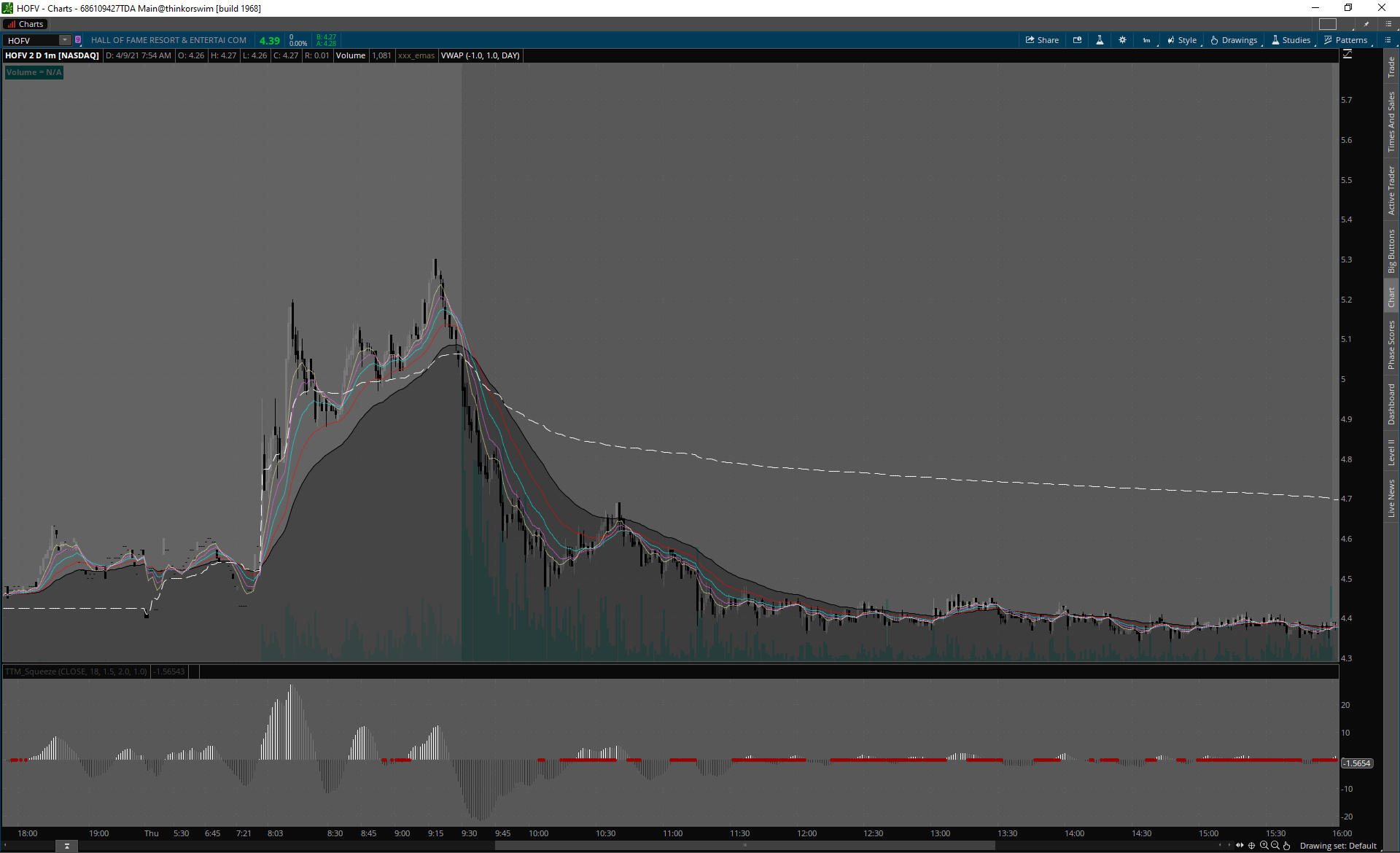Click the chart expansion arrows icon
Screen dimensions: 1400x853
click(x=1240, y=846)
